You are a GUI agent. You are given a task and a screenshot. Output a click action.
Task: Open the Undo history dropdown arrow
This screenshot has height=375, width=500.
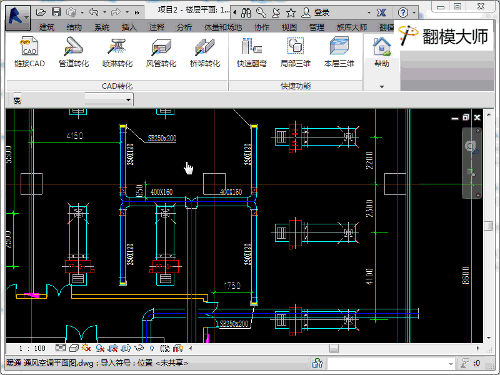(104, 13)
